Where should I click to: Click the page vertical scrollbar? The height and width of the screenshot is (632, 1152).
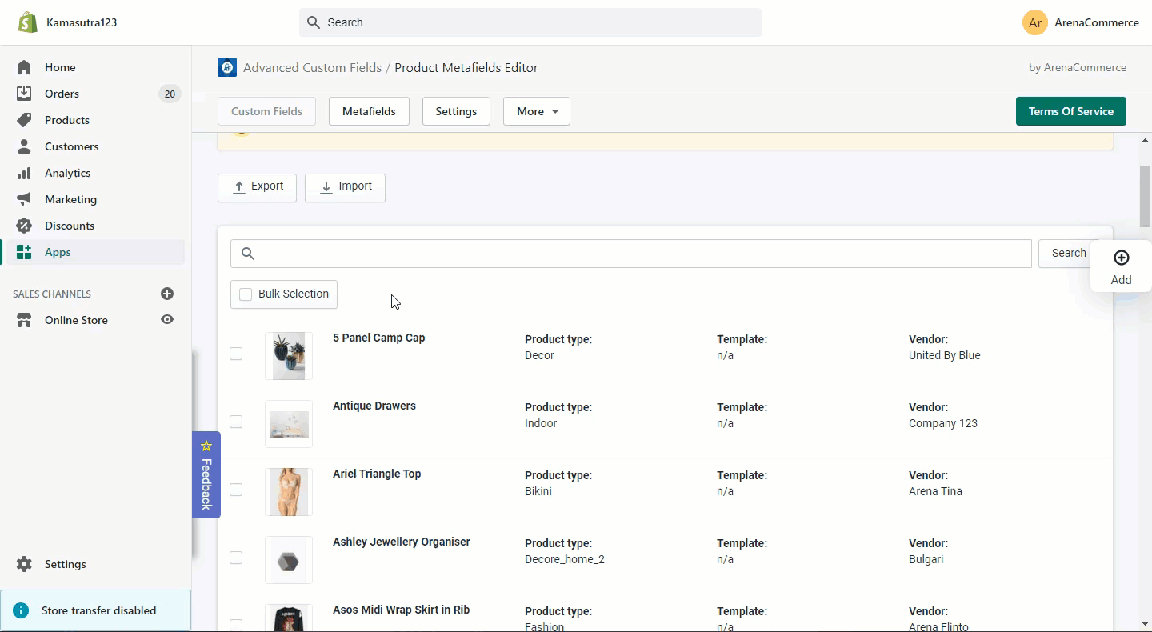click(1145, 196)
